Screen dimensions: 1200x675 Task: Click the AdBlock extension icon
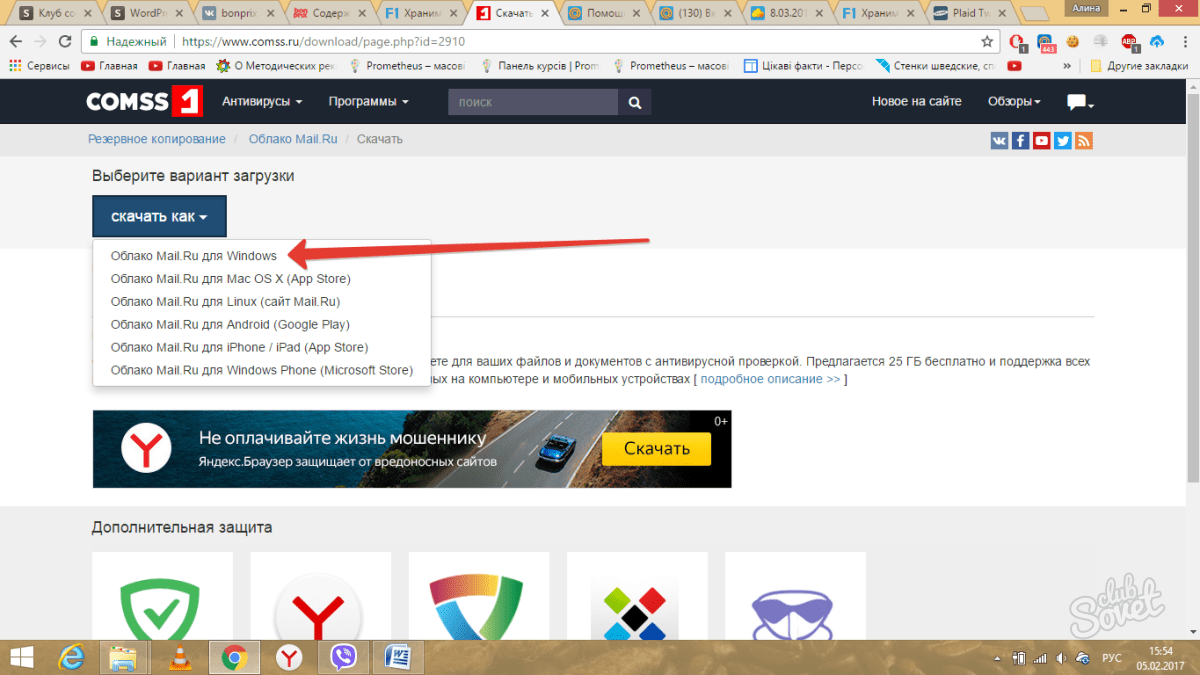pyautogui.click(x=1129, y=42)
